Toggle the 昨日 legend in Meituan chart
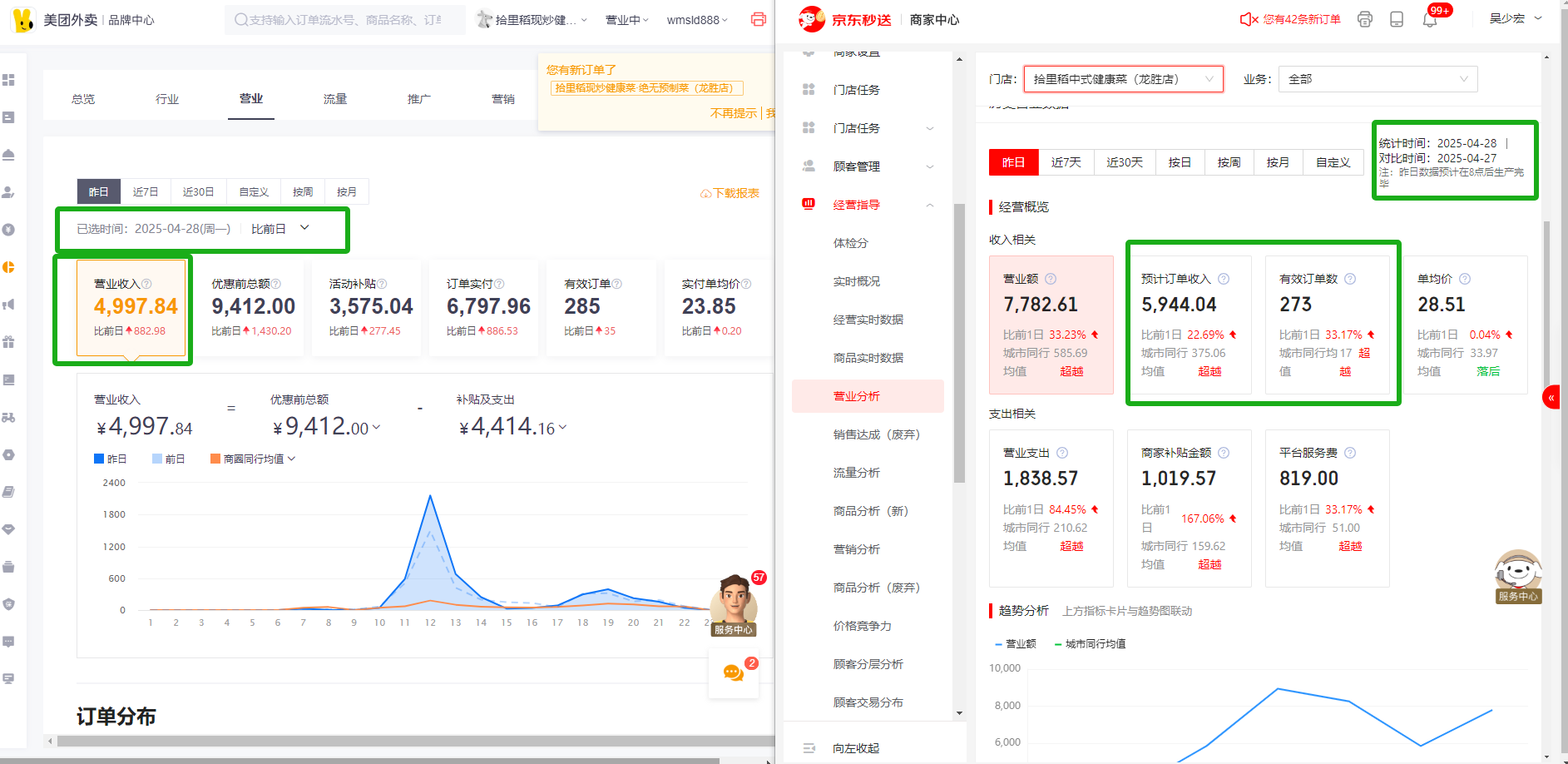Viewport: 1568px width, 764px height. (110, 459)
